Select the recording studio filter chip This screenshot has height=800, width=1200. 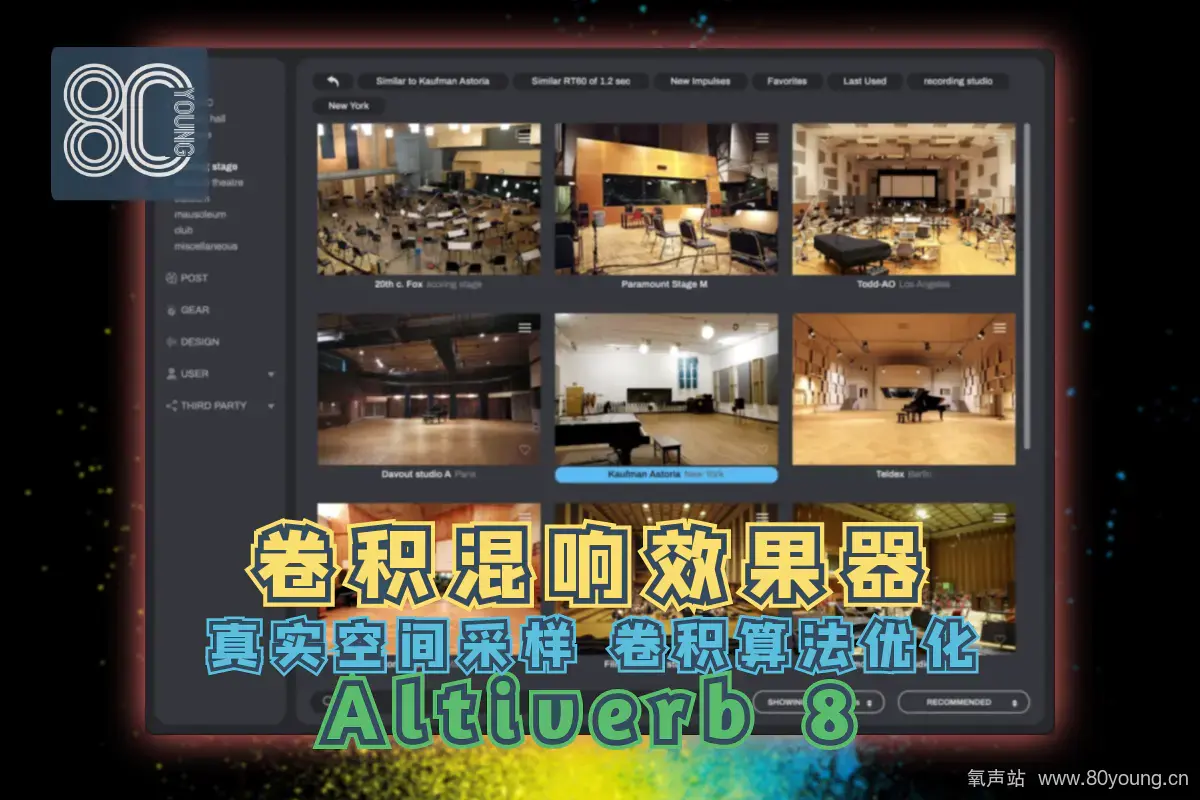957,81
